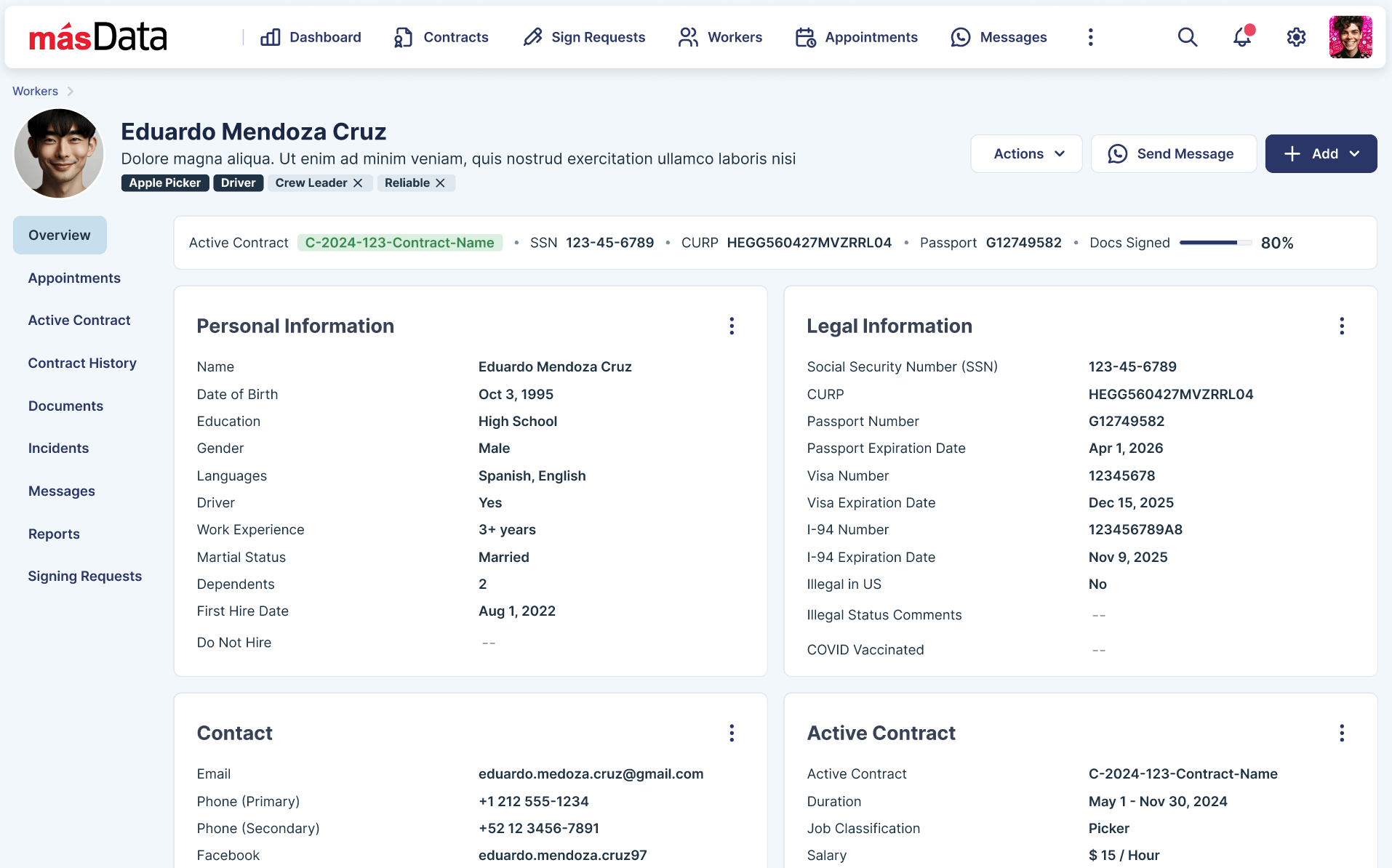The image size is (1392, 868).
Task: Open Contact card three-dot menu
Action: [732, 733]
